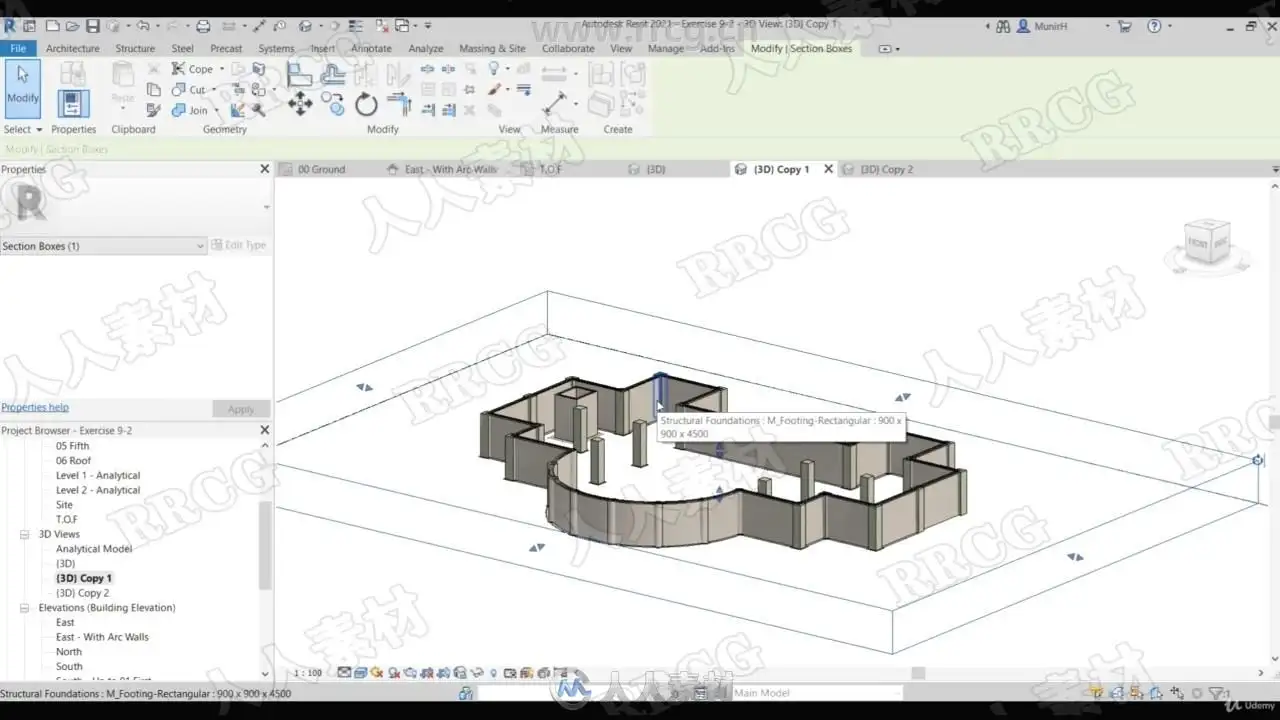Toggle Shadows on view control bar
The width and height of the screenshot is (1280, 720).
(x=394, y=673)
